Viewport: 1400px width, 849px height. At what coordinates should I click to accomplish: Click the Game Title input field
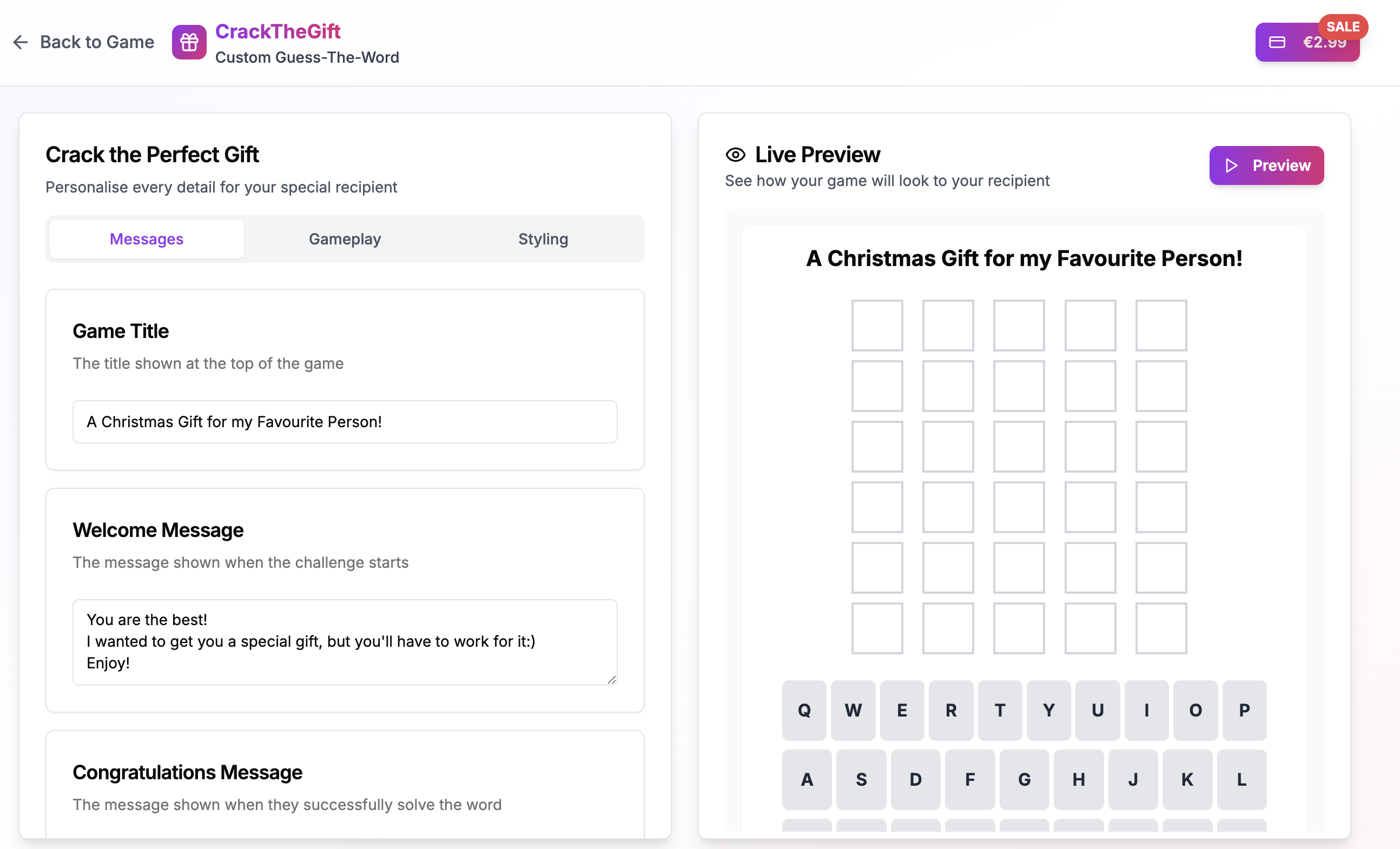coord(344,421)
